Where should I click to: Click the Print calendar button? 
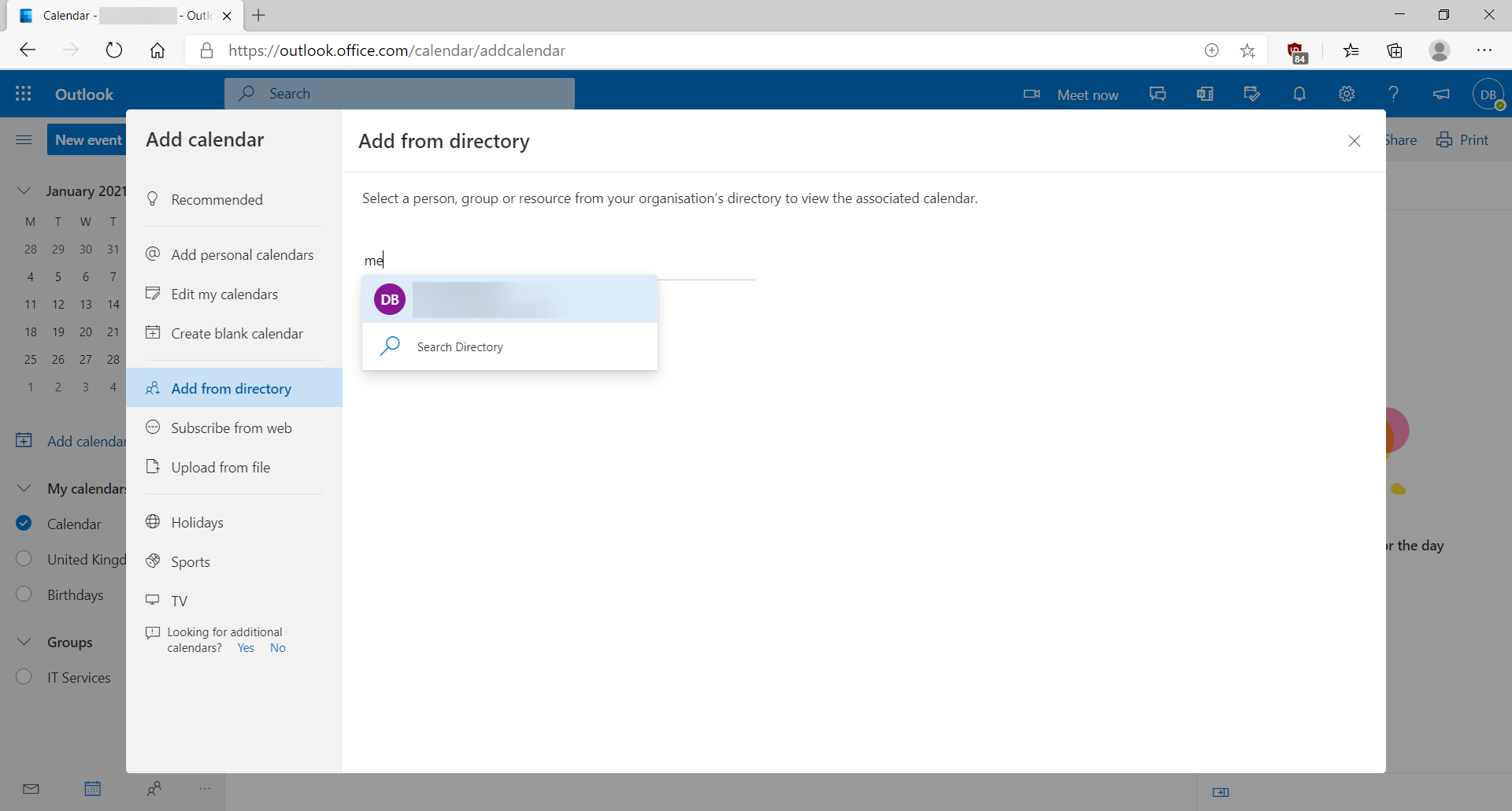click(1462, 140)
